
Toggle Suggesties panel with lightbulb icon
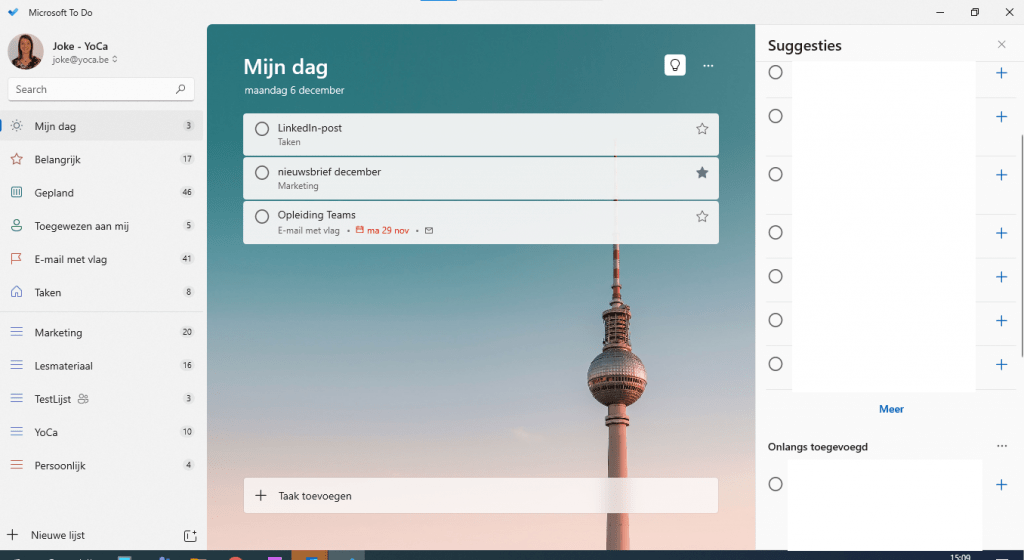675,65
